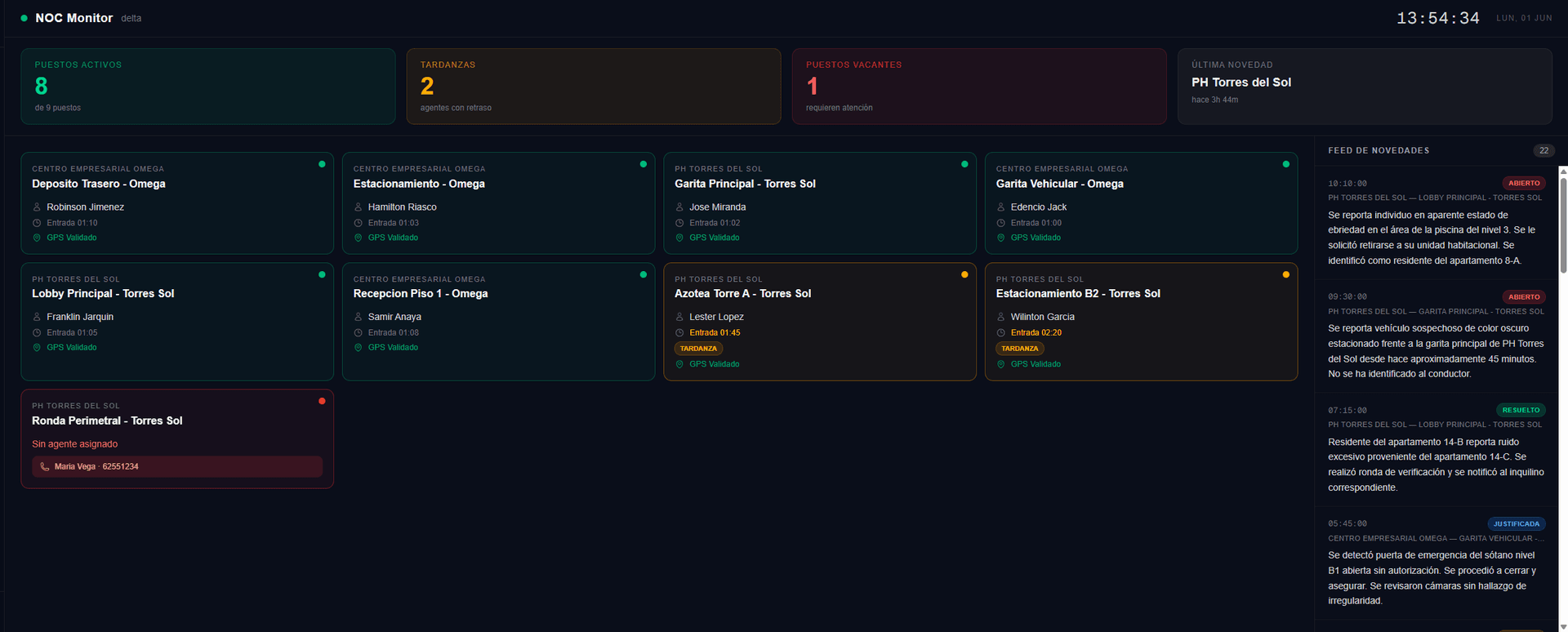1568x632 pixels.
Task: Select the Ronda Perimetral - Torres Sol title
Action: (107, 421)
